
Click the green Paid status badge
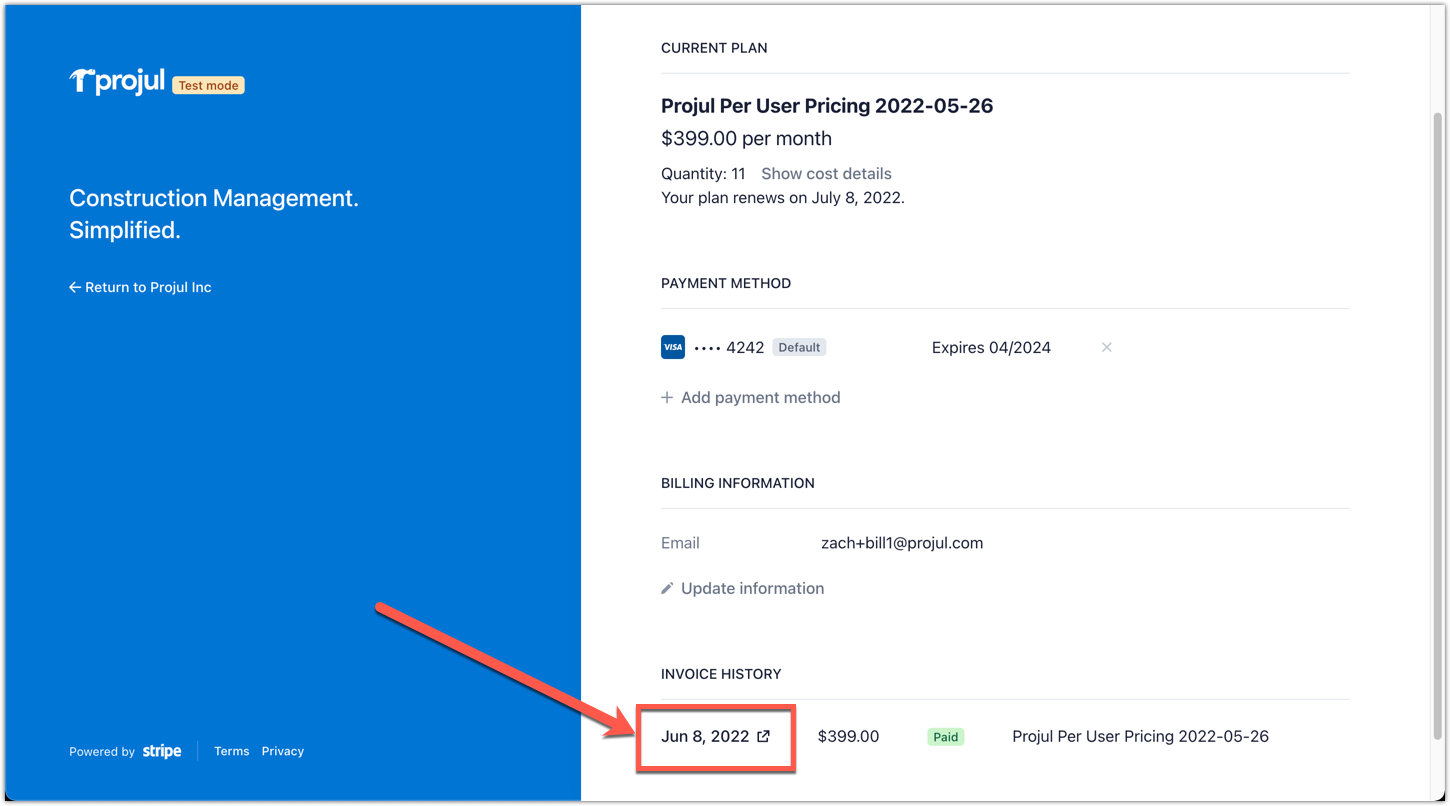[945, 737]
